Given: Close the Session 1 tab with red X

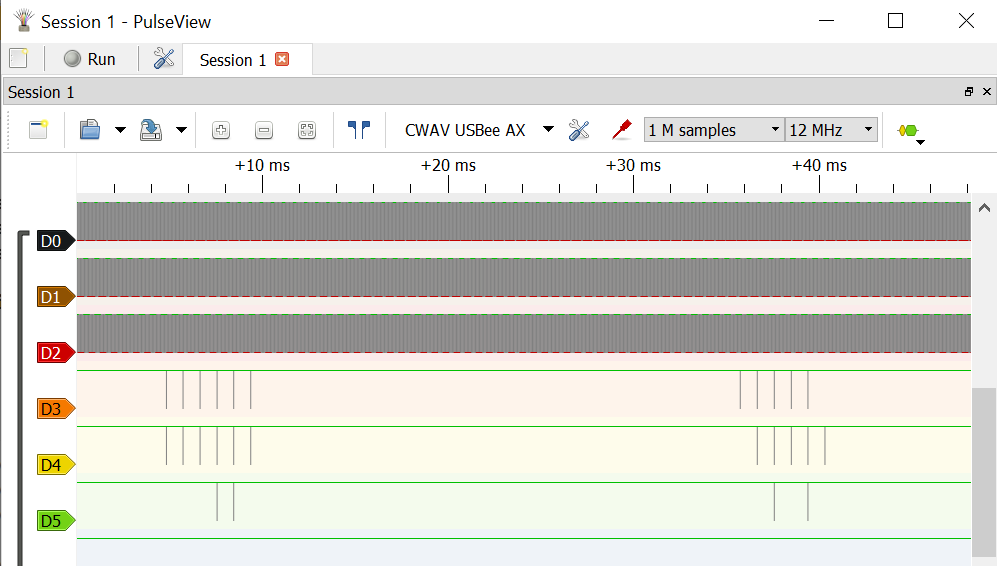Looking at the screenshot, I should (x=282, y=59).
